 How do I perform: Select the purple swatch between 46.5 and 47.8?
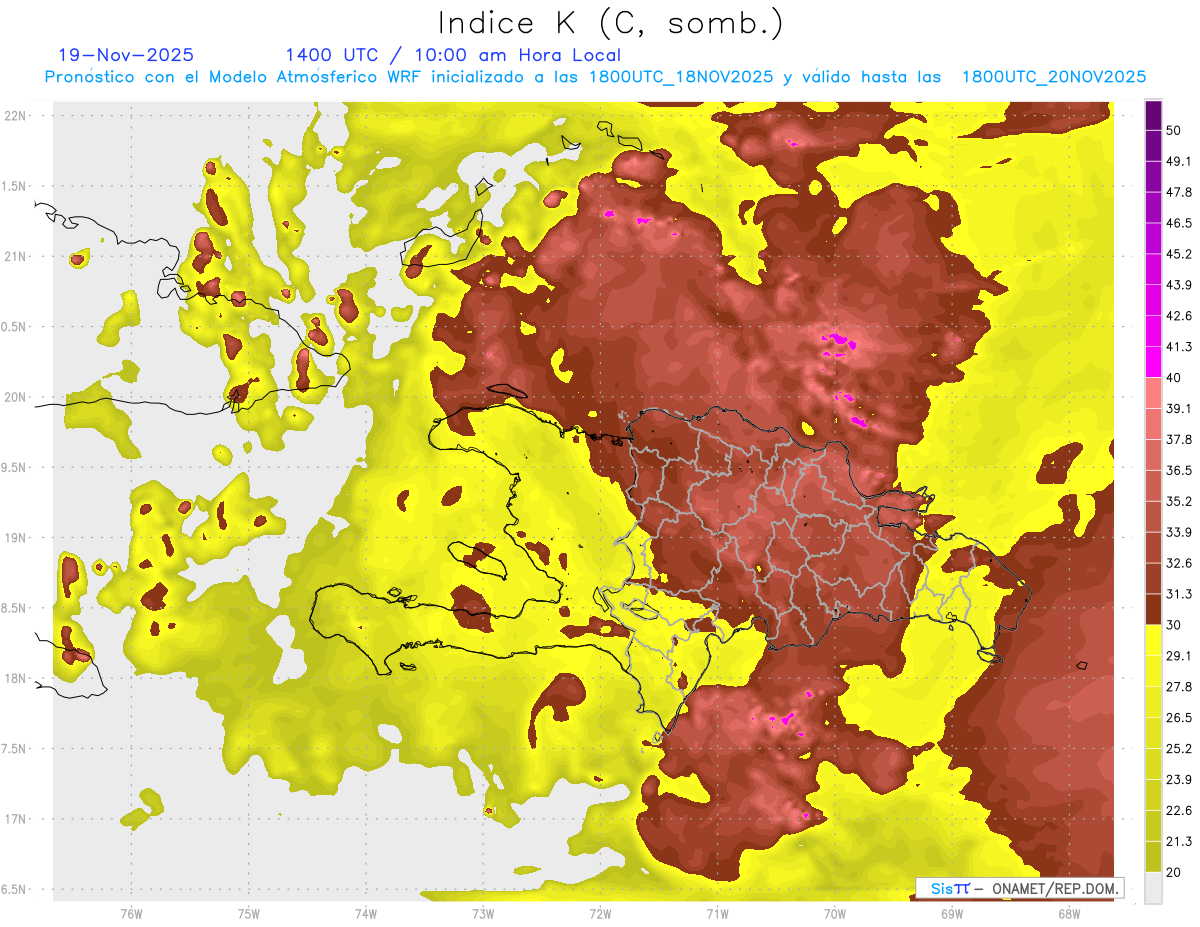[x=1153, y=207]
